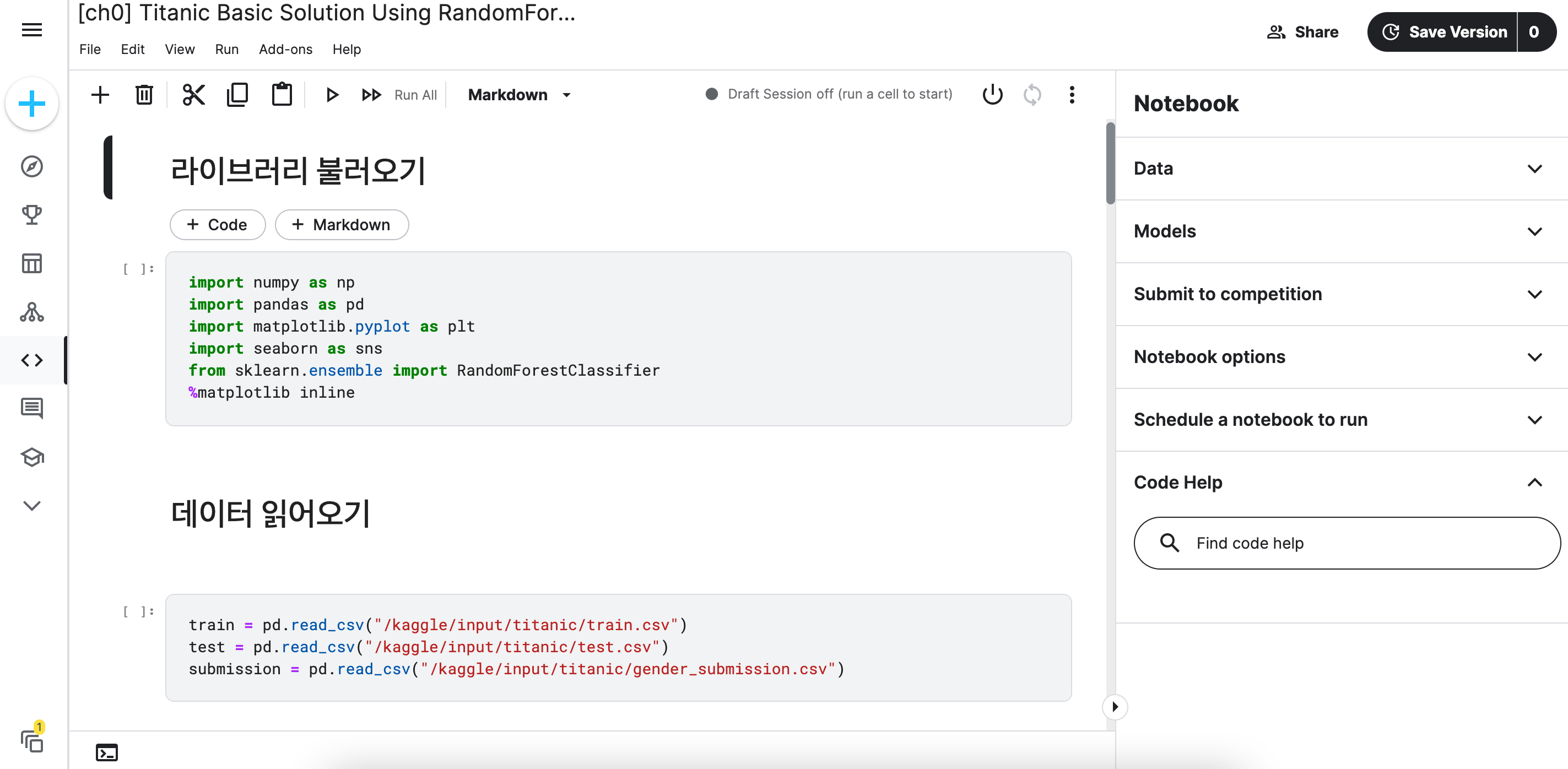Click Save Version button
The height and width of the screenshot is (769, 1568).
(x=1443, y=31)
